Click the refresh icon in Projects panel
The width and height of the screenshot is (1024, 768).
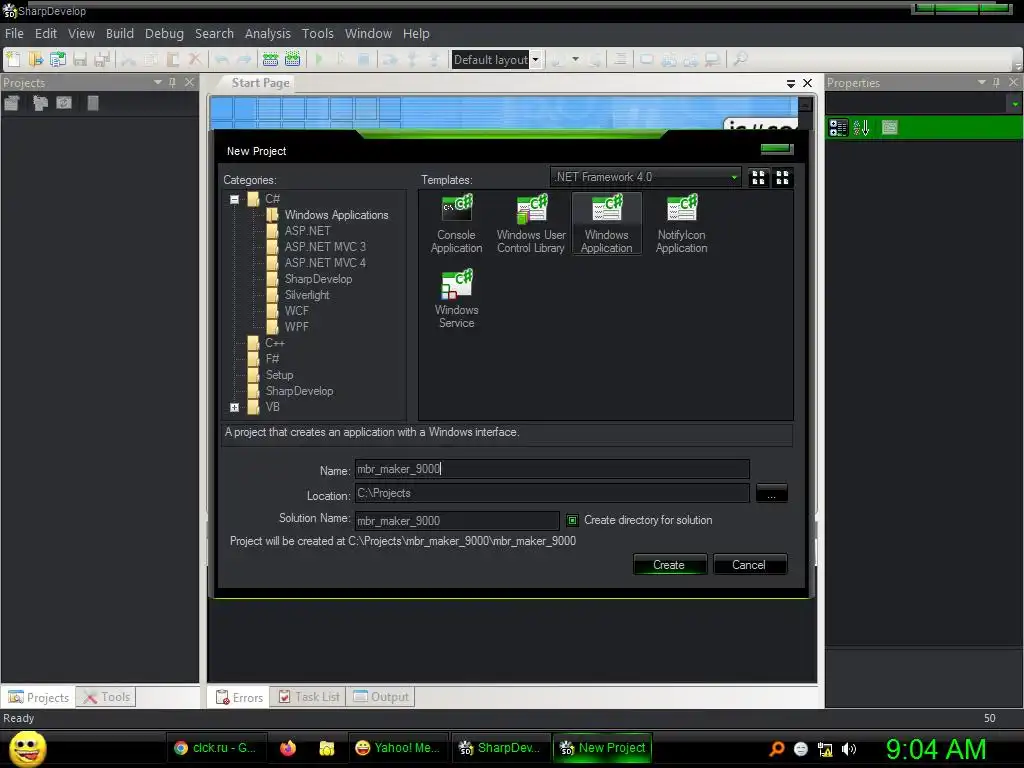pyautogui.click(x=64, y=103)
